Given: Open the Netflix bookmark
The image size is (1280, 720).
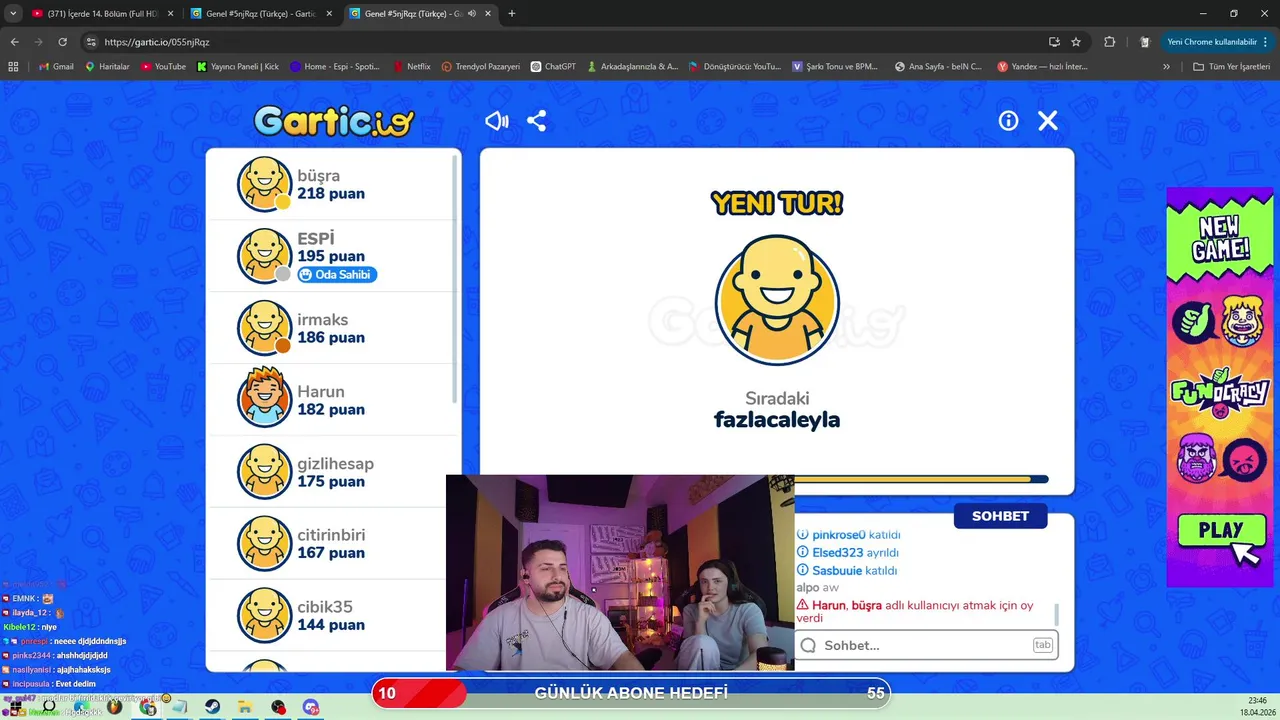Looking at the screenshot, I should click(411, 67).
